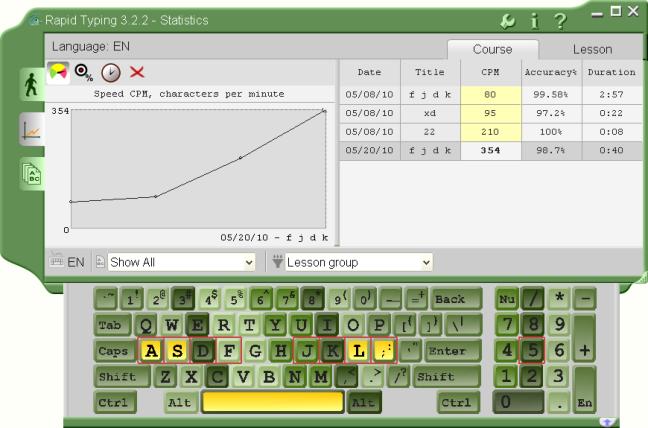Click the numpad 0 key
Screen dimensions: 648x428
click(519, 402)
